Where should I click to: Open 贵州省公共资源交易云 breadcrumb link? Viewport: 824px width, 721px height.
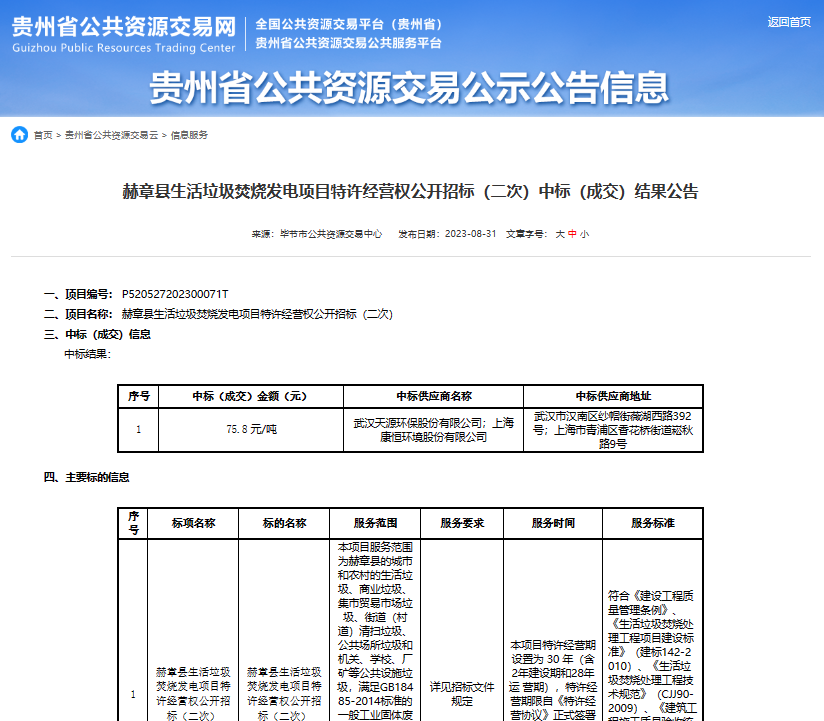point(111,135)
